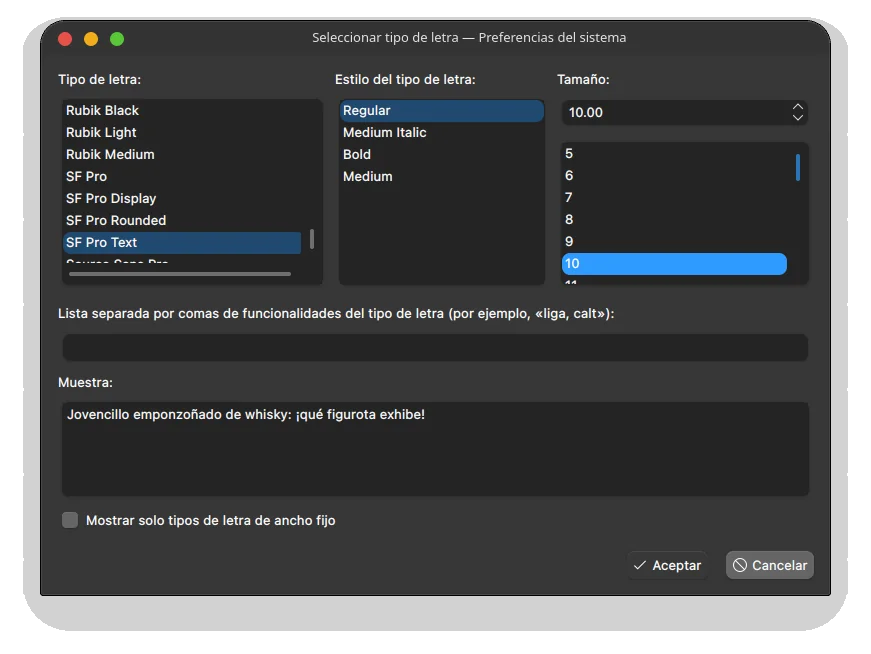Viewport: 871px width, 654px height.
Task: Enable 'Mostrar solo tipos de letra de ancho fijo'
Action: (x=70, y=520)
